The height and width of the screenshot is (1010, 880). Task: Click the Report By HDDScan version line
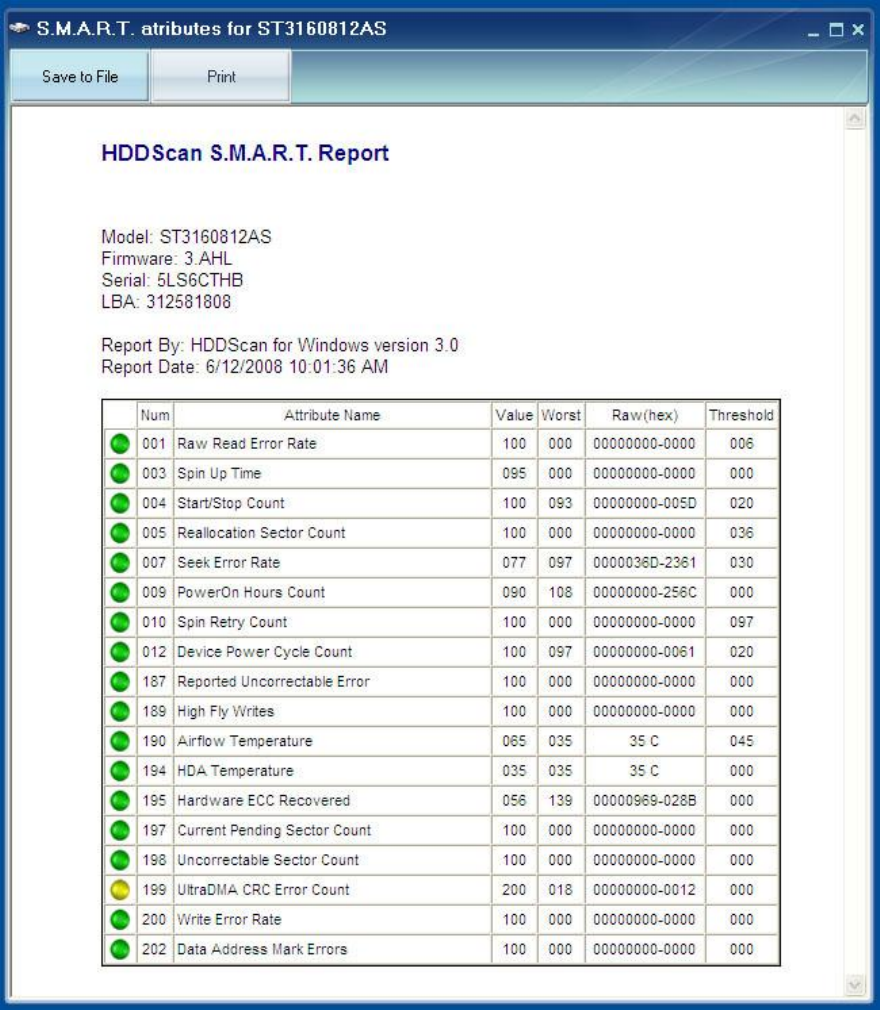[280, 345]
